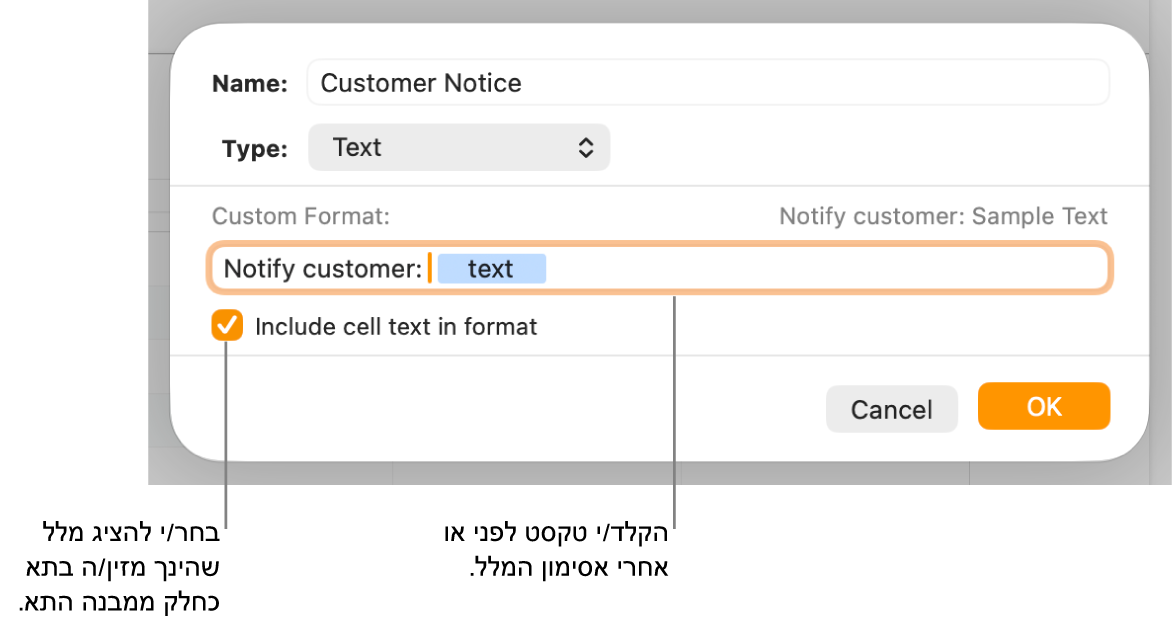Click the "Include cell text in format" label
The width and height of the screenshot is (1172, 627).
pos(396,327)
